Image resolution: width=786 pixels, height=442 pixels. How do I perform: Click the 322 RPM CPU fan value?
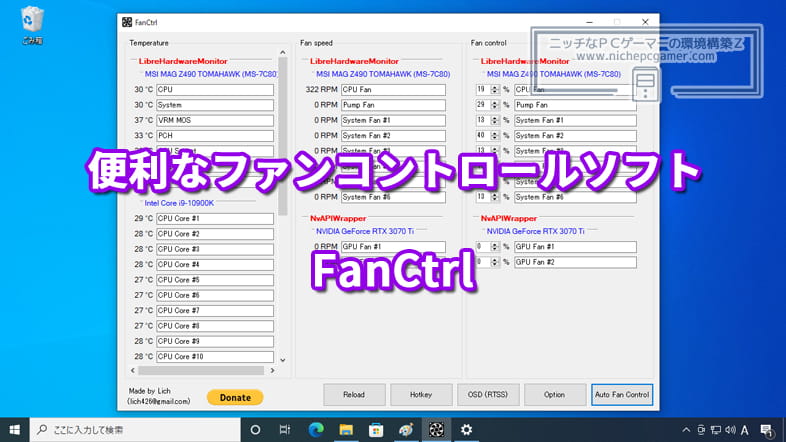click(x=321, y=90)
